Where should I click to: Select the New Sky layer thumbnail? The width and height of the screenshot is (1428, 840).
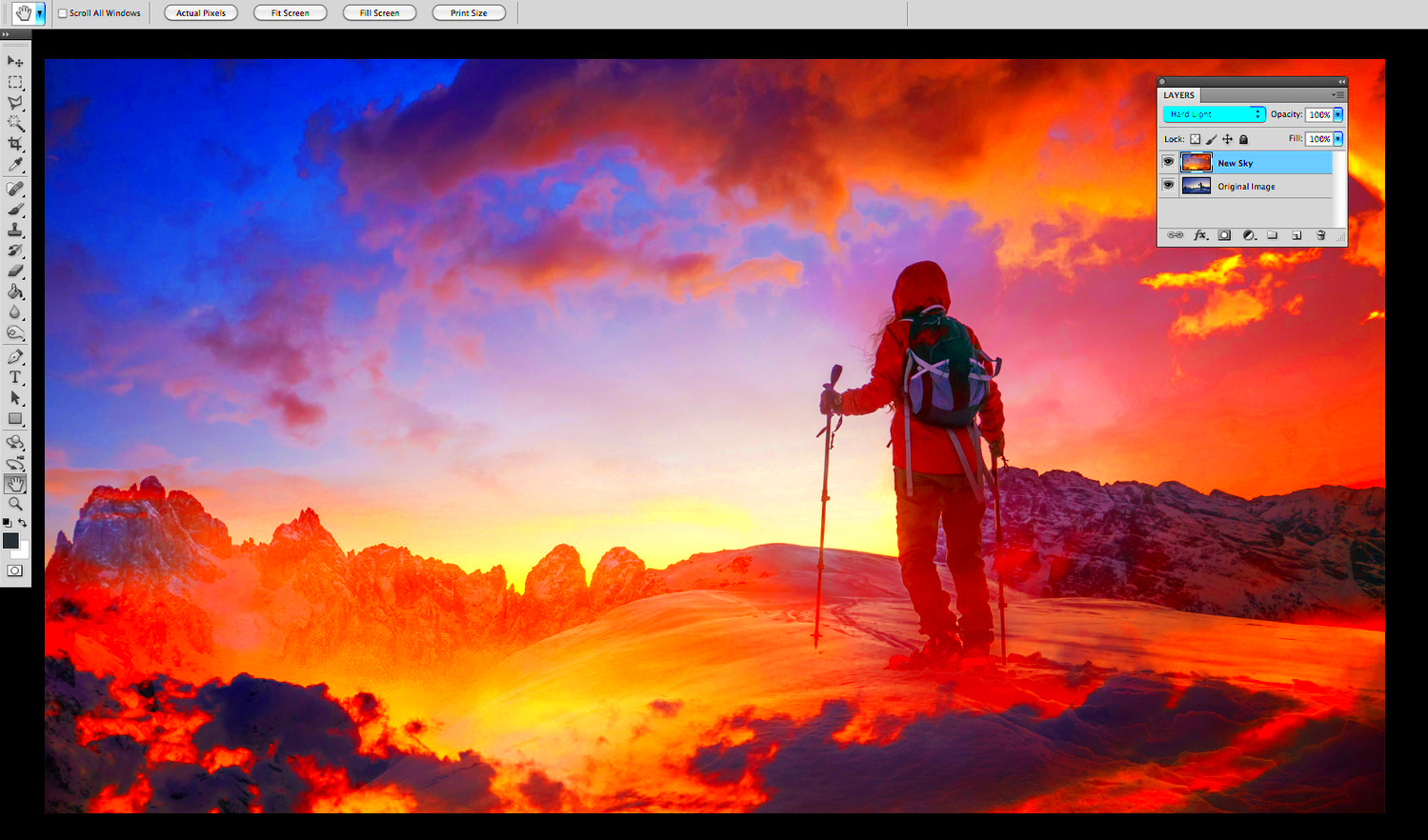1197,163
